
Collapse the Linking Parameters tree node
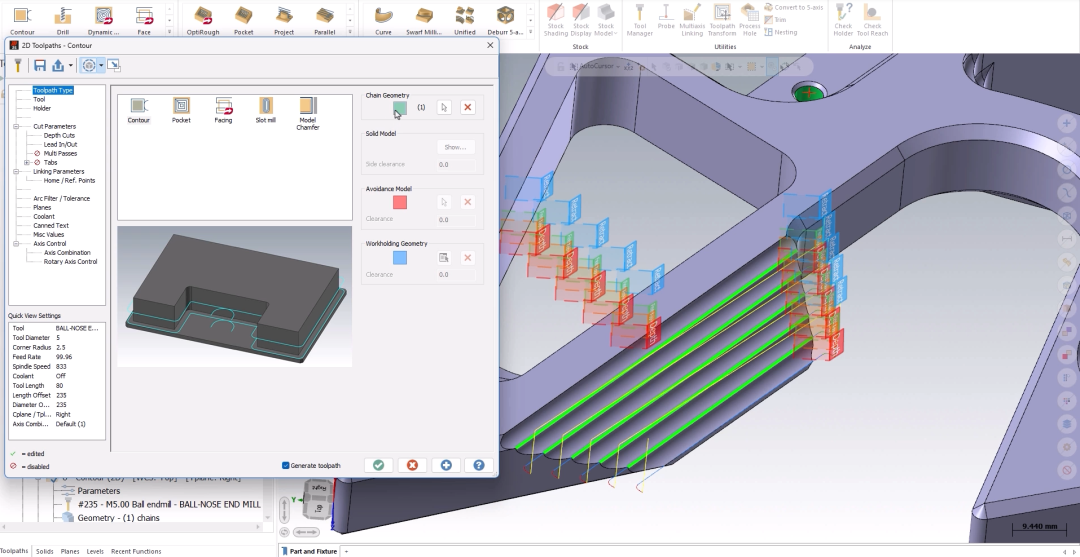click(x=16, y=171)
